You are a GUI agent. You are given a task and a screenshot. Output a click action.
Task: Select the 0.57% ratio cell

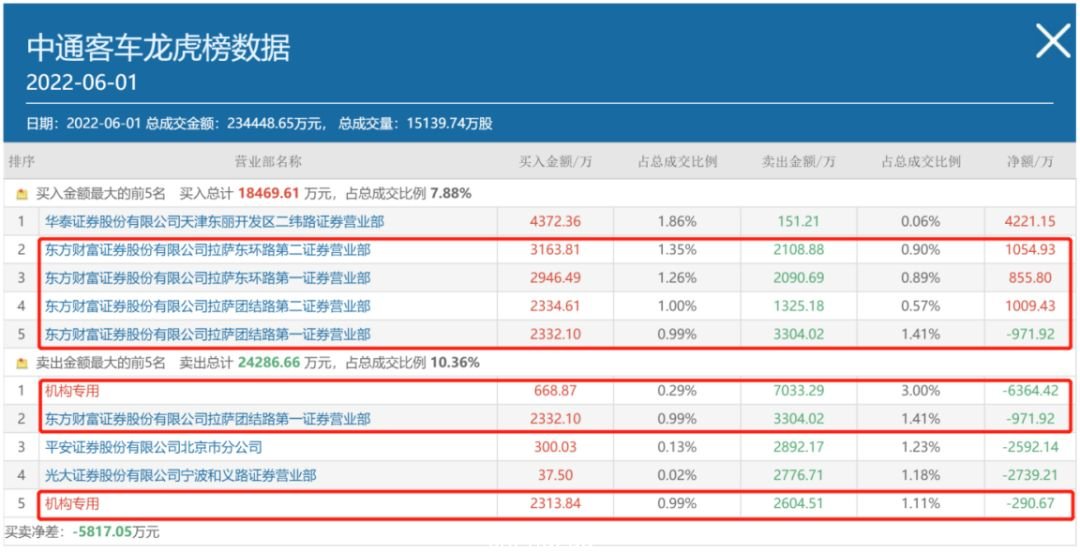point(921,307)
